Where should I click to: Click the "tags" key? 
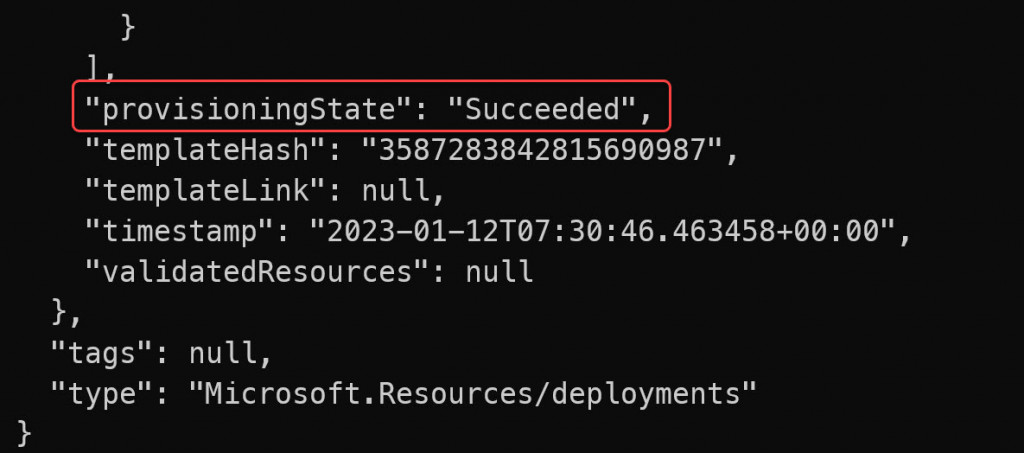coord(103,354)
